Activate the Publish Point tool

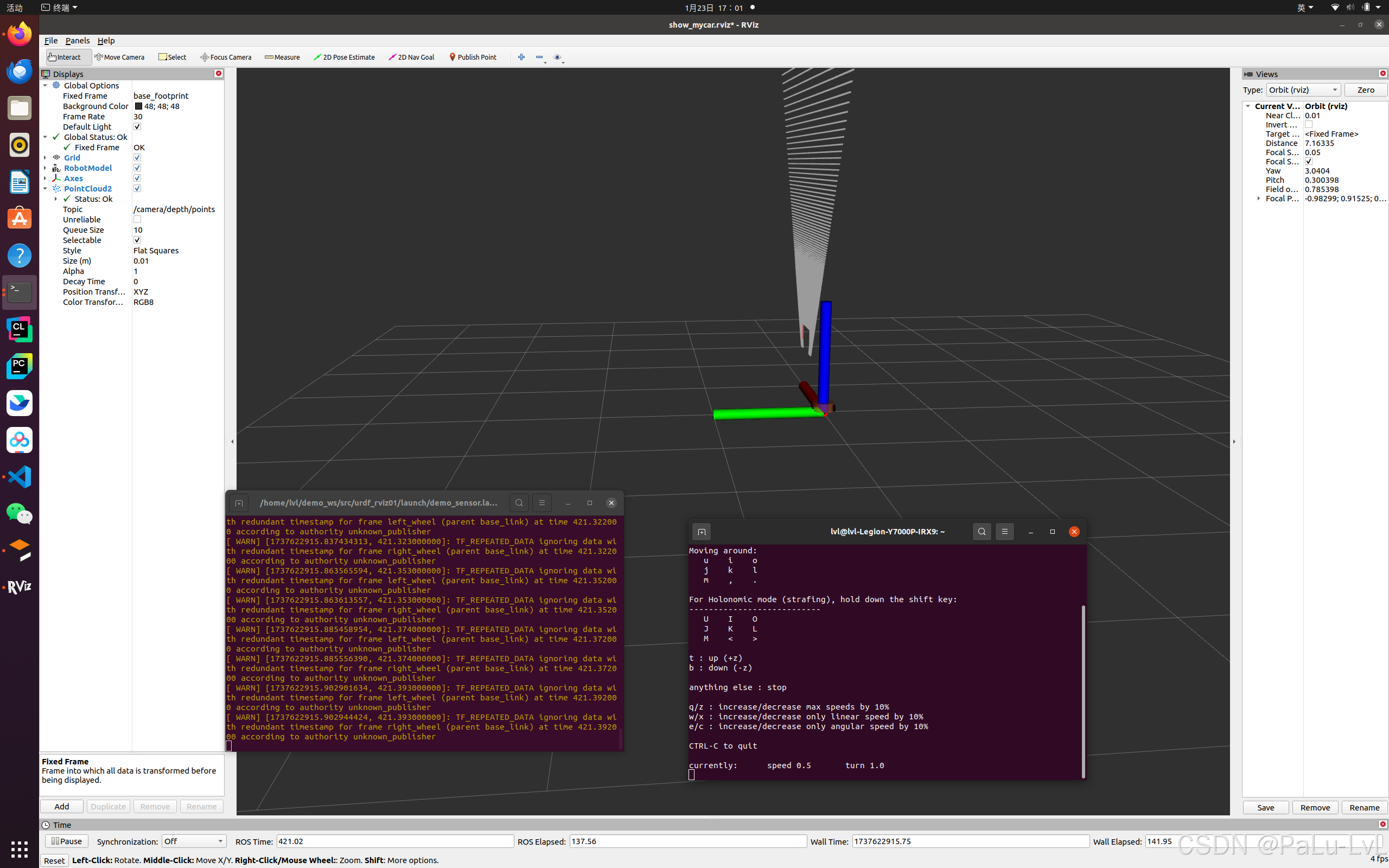[473, 57]
